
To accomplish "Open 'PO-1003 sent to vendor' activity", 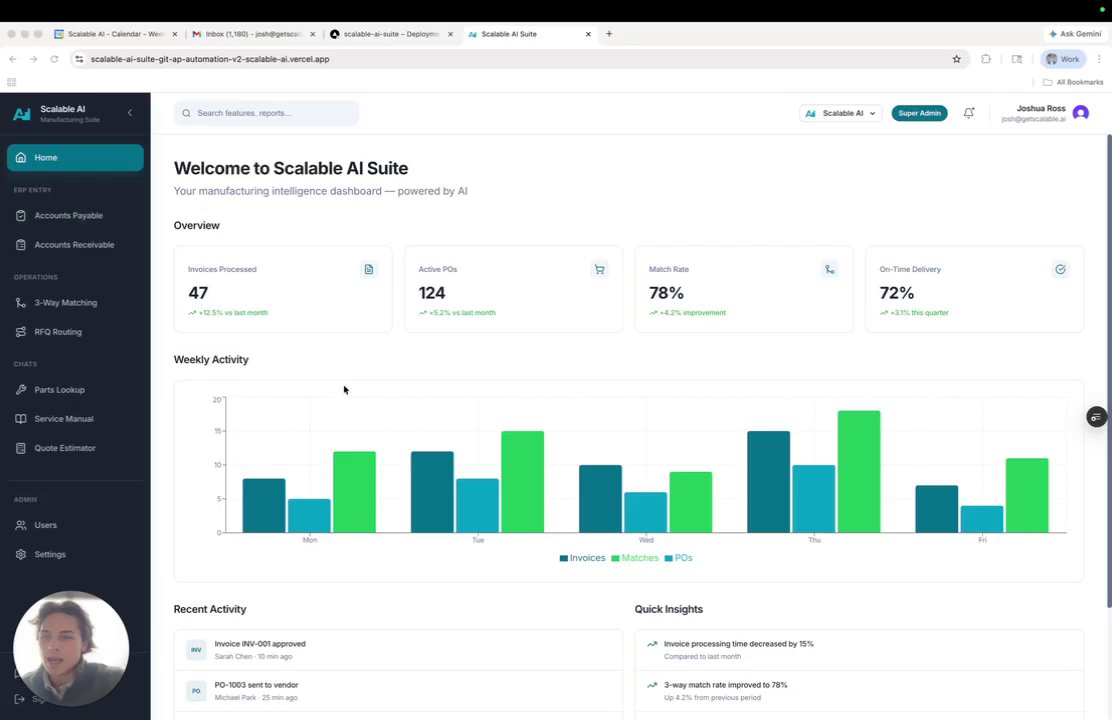I will pyautogui.click(x=398, y=691).
